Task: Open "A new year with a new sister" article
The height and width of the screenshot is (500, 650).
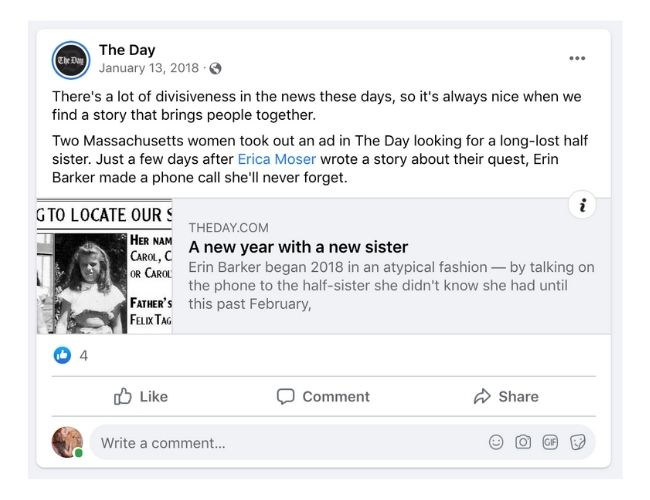Action: (298, 247)
